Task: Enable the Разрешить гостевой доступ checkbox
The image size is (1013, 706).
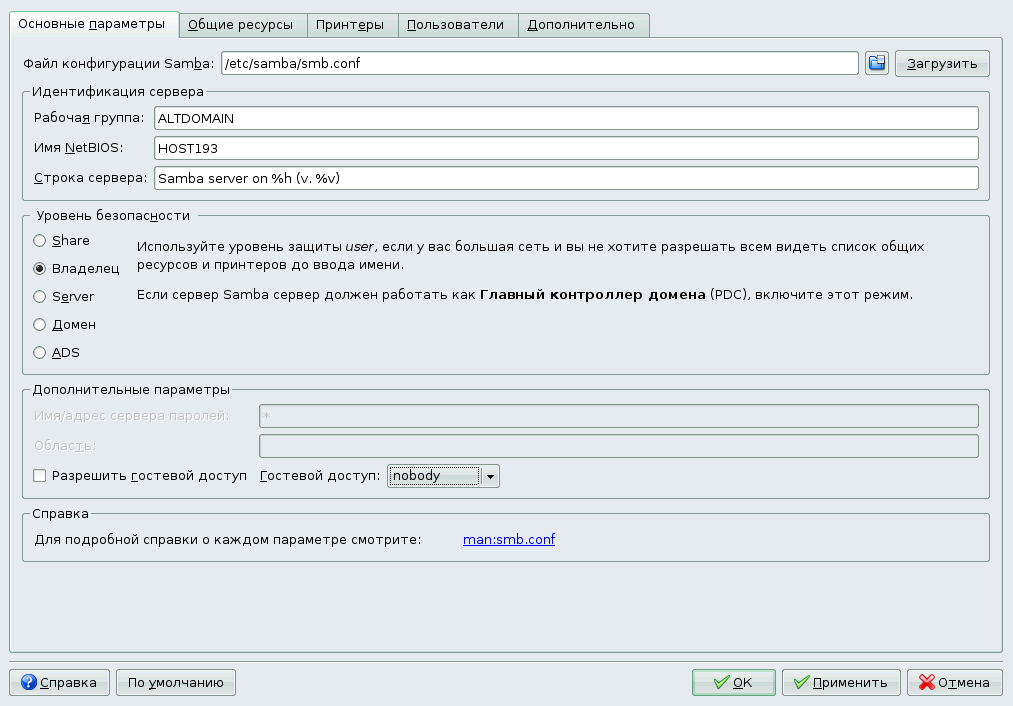Action: 39,475
